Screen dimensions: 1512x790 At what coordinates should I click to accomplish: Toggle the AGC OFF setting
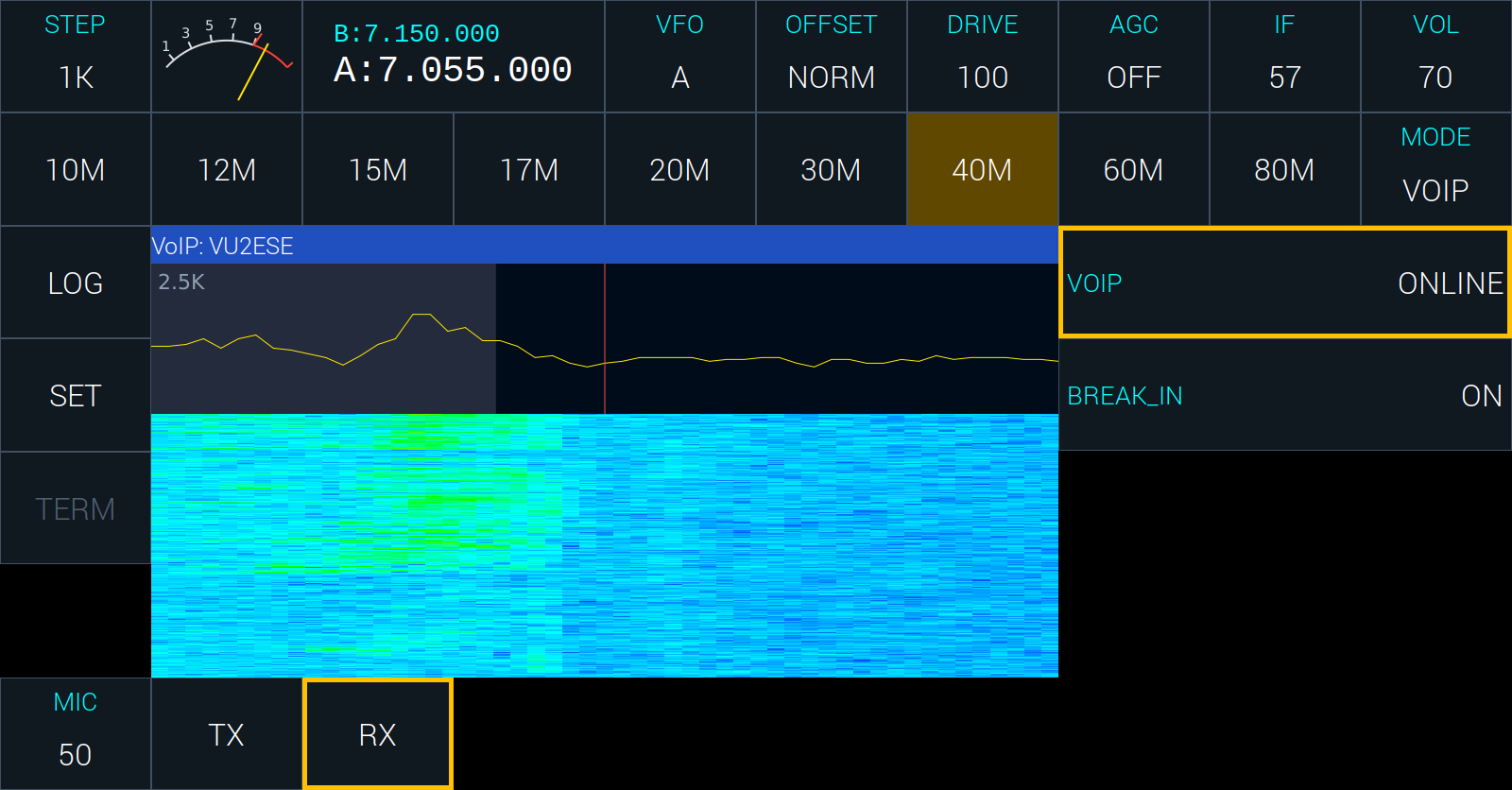1134,56
